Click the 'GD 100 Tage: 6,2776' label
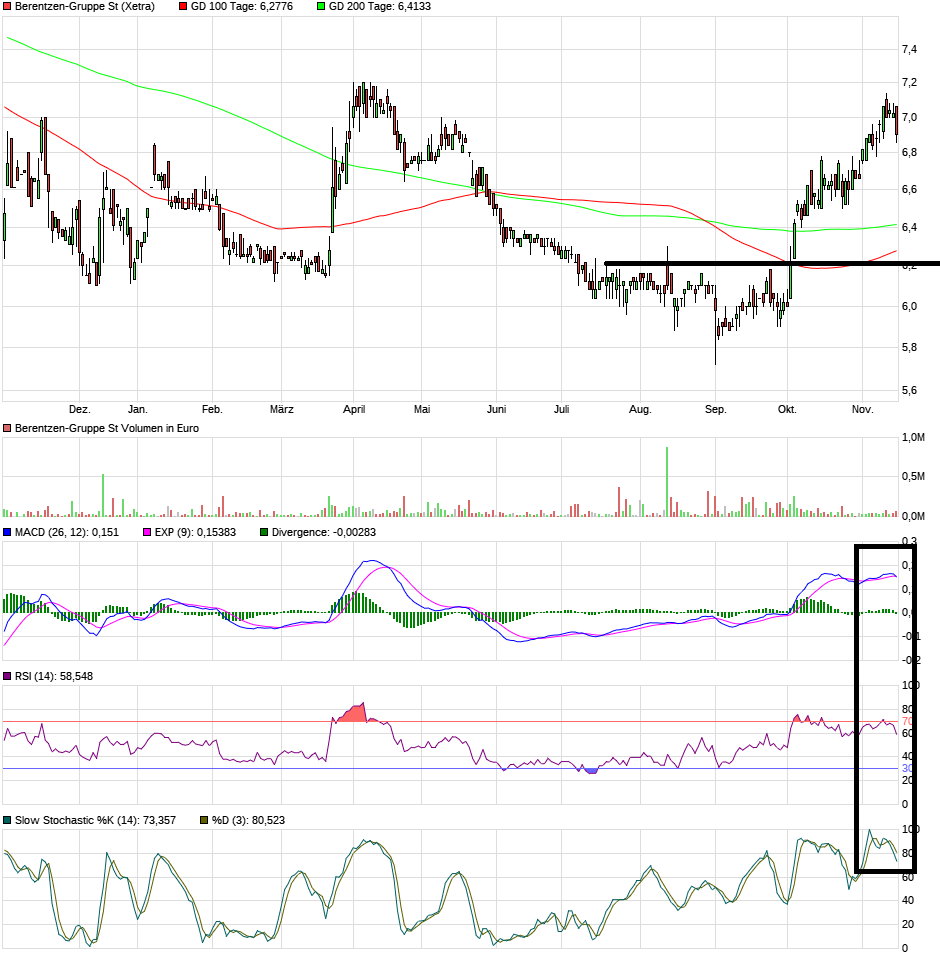This screenshot has width=940, height=958. click(242, 7)
